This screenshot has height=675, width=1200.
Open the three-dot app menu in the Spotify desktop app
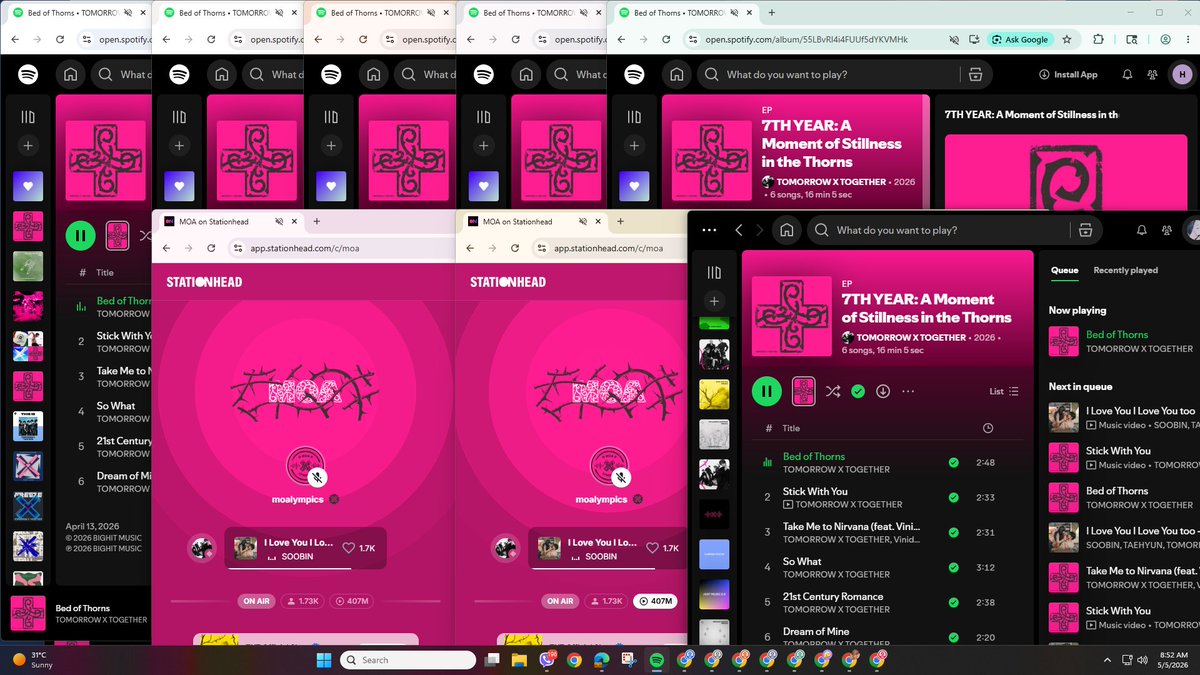click(709, 230)
